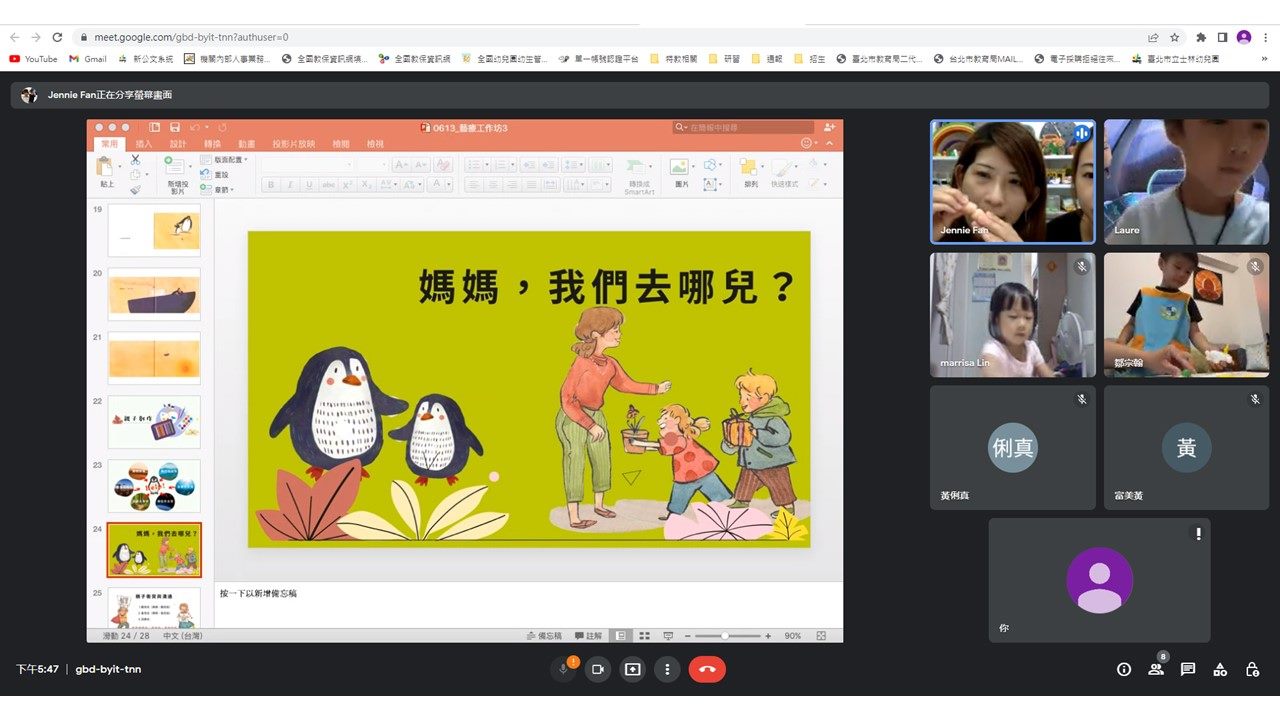
Task: Open the Gmail bookmark
Action: click(x=88, y=59)
